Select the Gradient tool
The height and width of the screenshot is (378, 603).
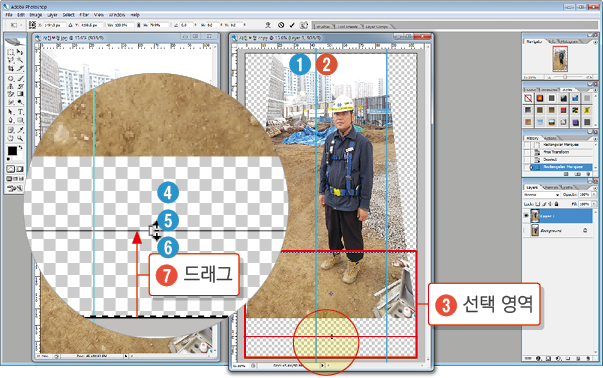(20, 94)
